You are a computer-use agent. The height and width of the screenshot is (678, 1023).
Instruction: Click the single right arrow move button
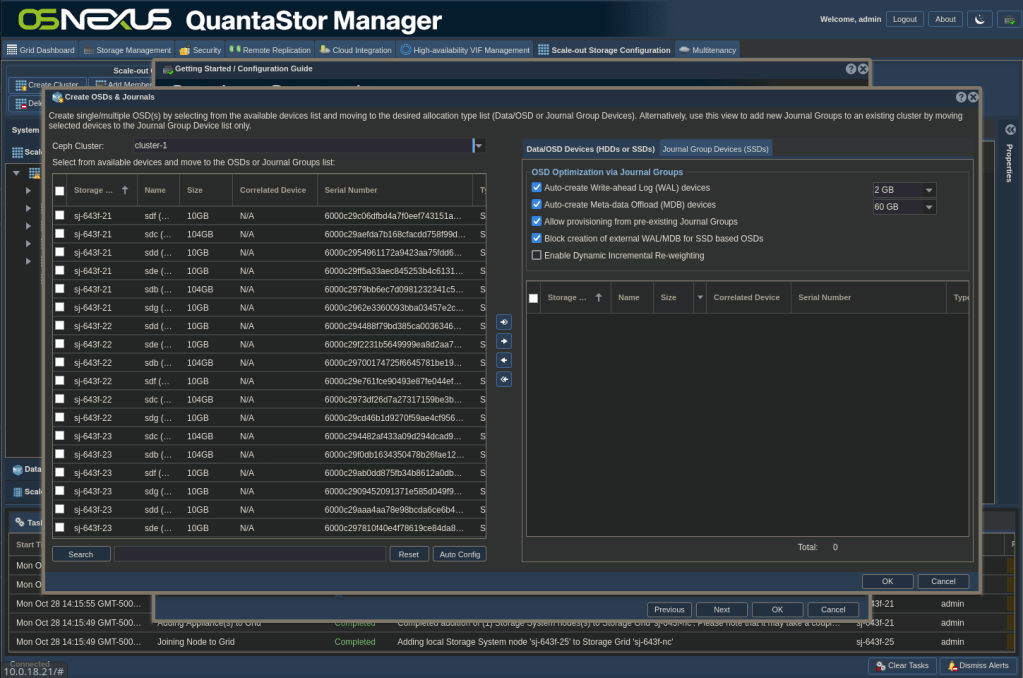(x=504, y=341)
